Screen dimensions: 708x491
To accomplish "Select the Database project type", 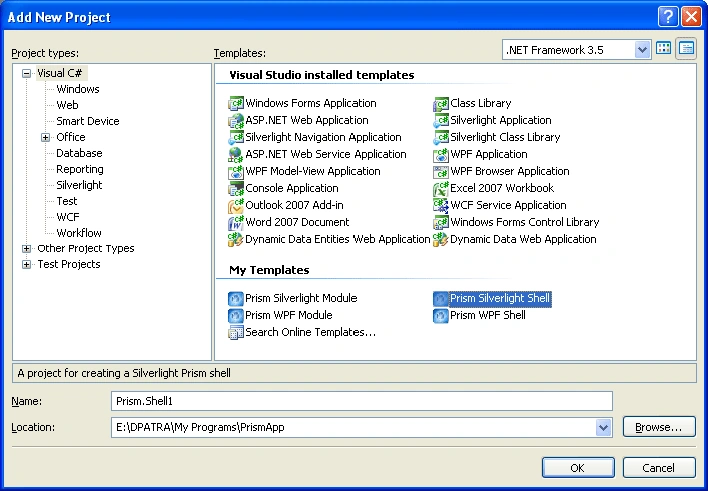I will (79, 153).
